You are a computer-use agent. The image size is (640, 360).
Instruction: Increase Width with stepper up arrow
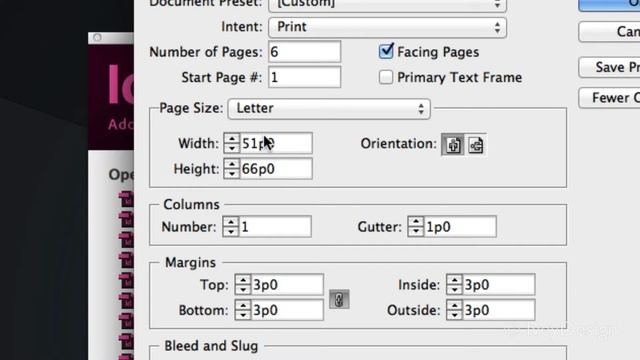(x=231, y=139)
